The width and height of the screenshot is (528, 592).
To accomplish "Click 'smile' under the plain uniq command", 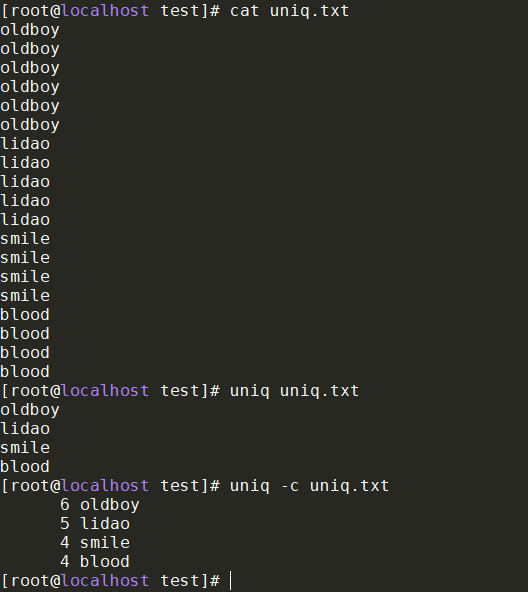I will (25, 448).
